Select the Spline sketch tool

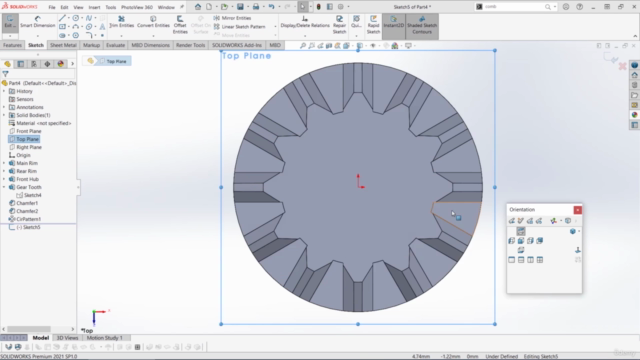(89, 18)
